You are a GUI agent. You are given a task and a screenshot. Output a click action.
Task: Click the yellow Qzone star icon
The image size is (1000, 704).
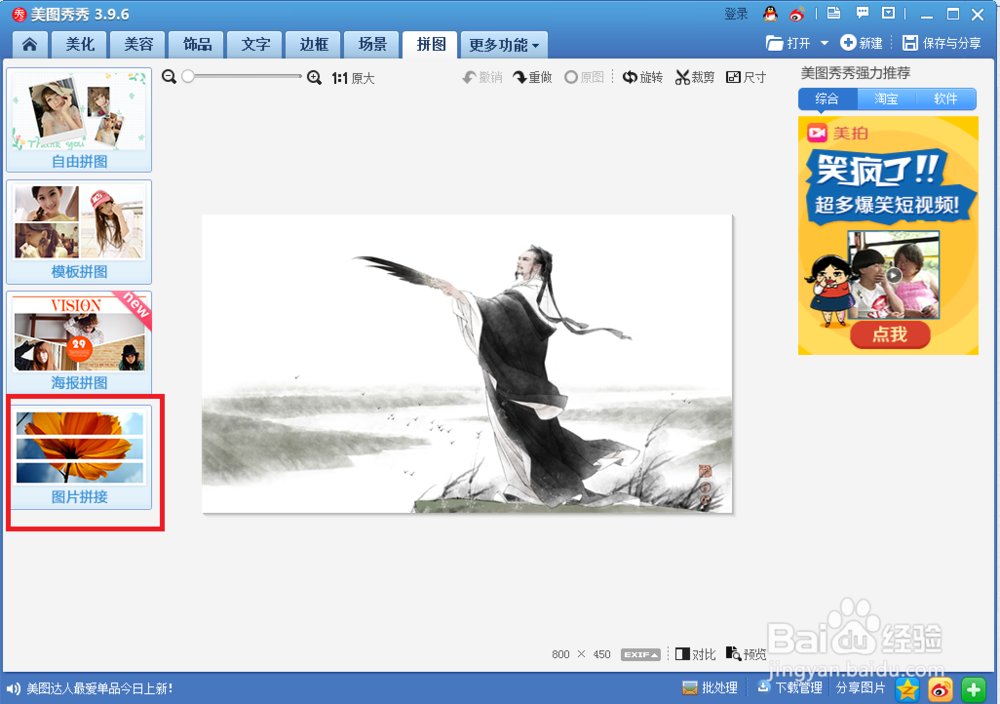pos(907,689)
